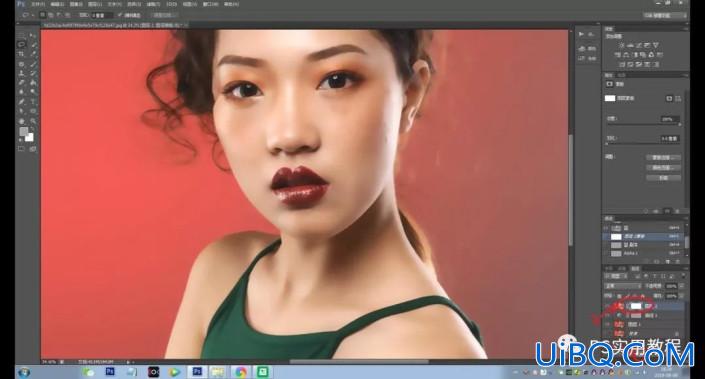This screenshot has height=379, width=705.
Task: Open the Fill slider dropdown arrow
Action: point(681,296)
